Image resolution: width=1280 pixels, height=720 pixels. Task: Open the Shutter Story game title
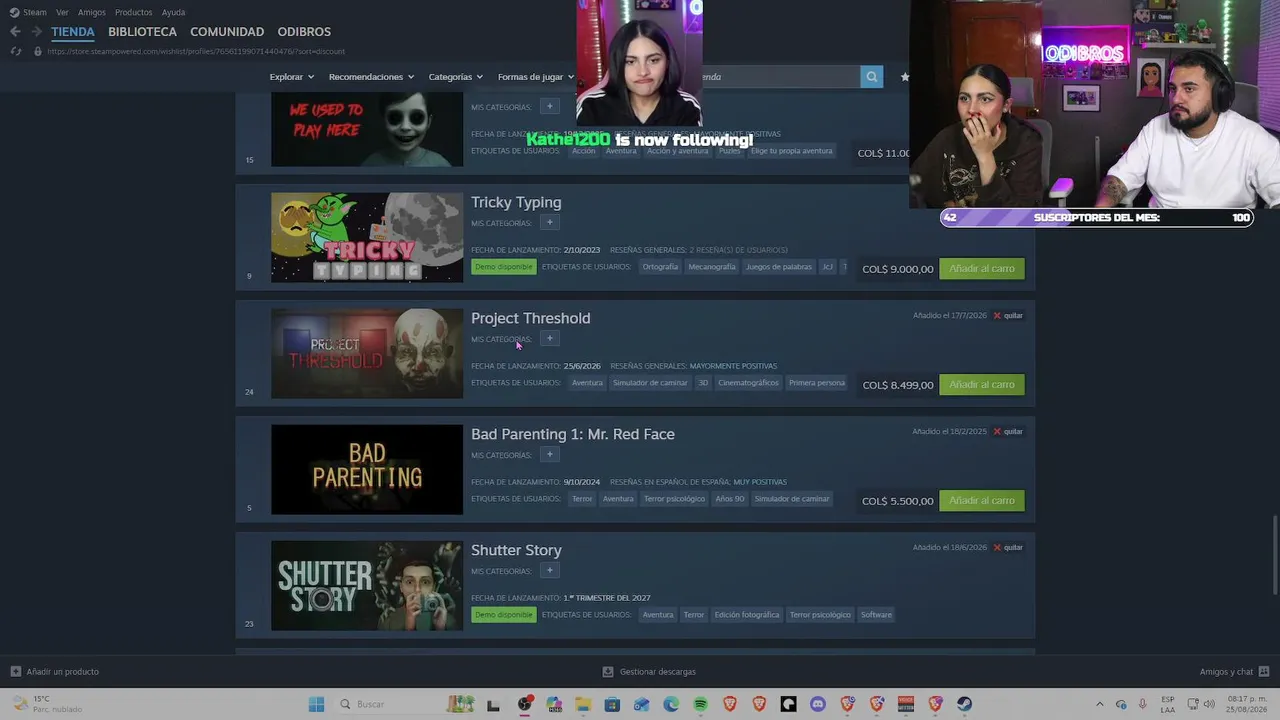[516, 550]
